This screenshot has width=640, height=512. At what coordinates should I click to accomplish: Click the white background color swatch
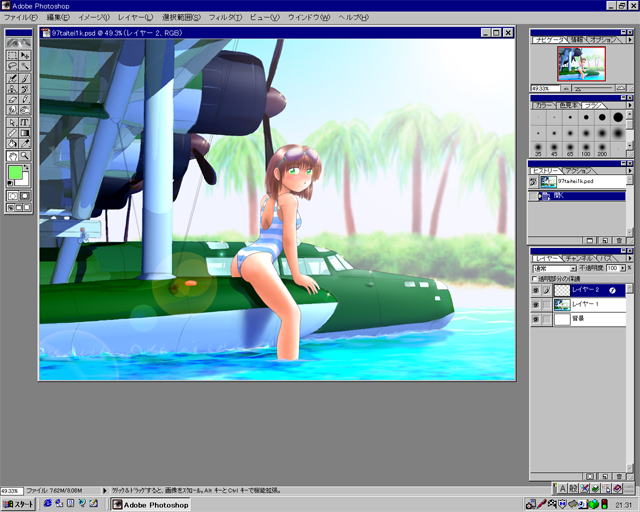(x=25, y=178)
